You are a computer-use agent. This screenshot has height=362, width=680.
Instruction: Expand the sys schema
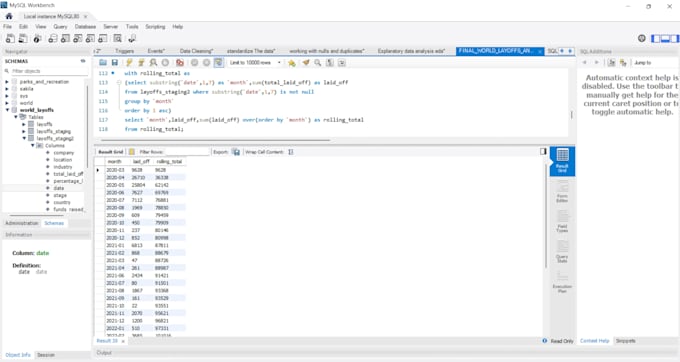click(x=7, y=96)
